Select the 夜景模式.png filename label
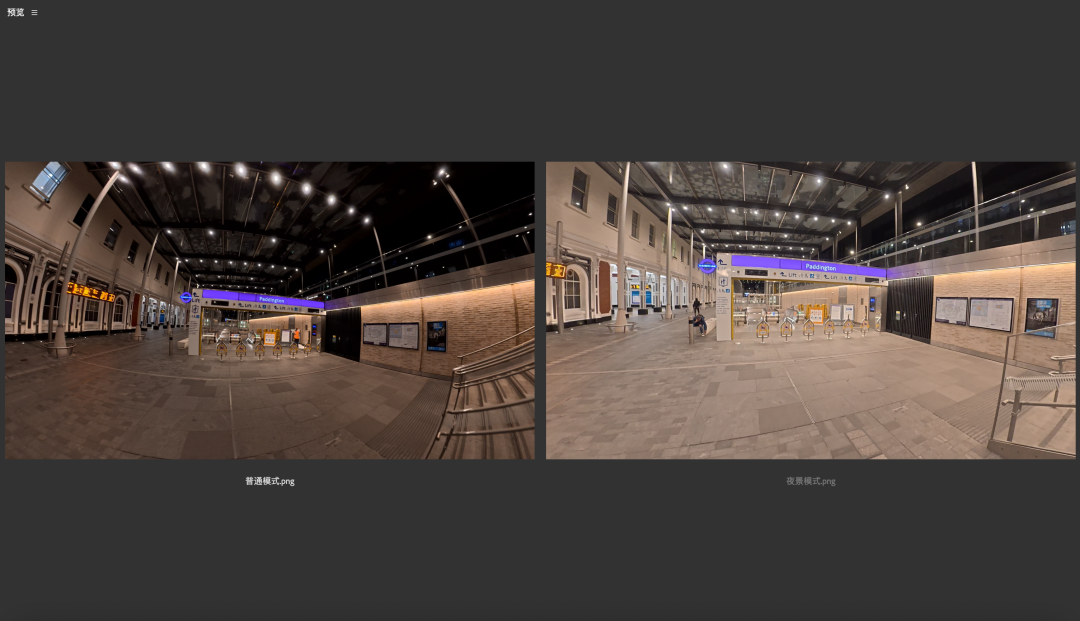The height and width of the screenshot is (621, 1080). coord(810,481)
